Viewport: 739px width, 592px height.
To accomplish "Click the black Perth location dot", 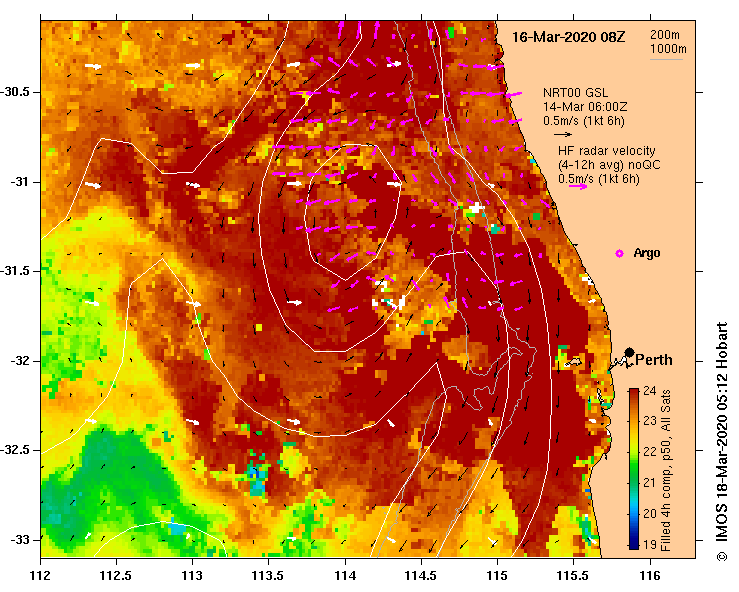I will pyautogui.click(x=629, y=352).
